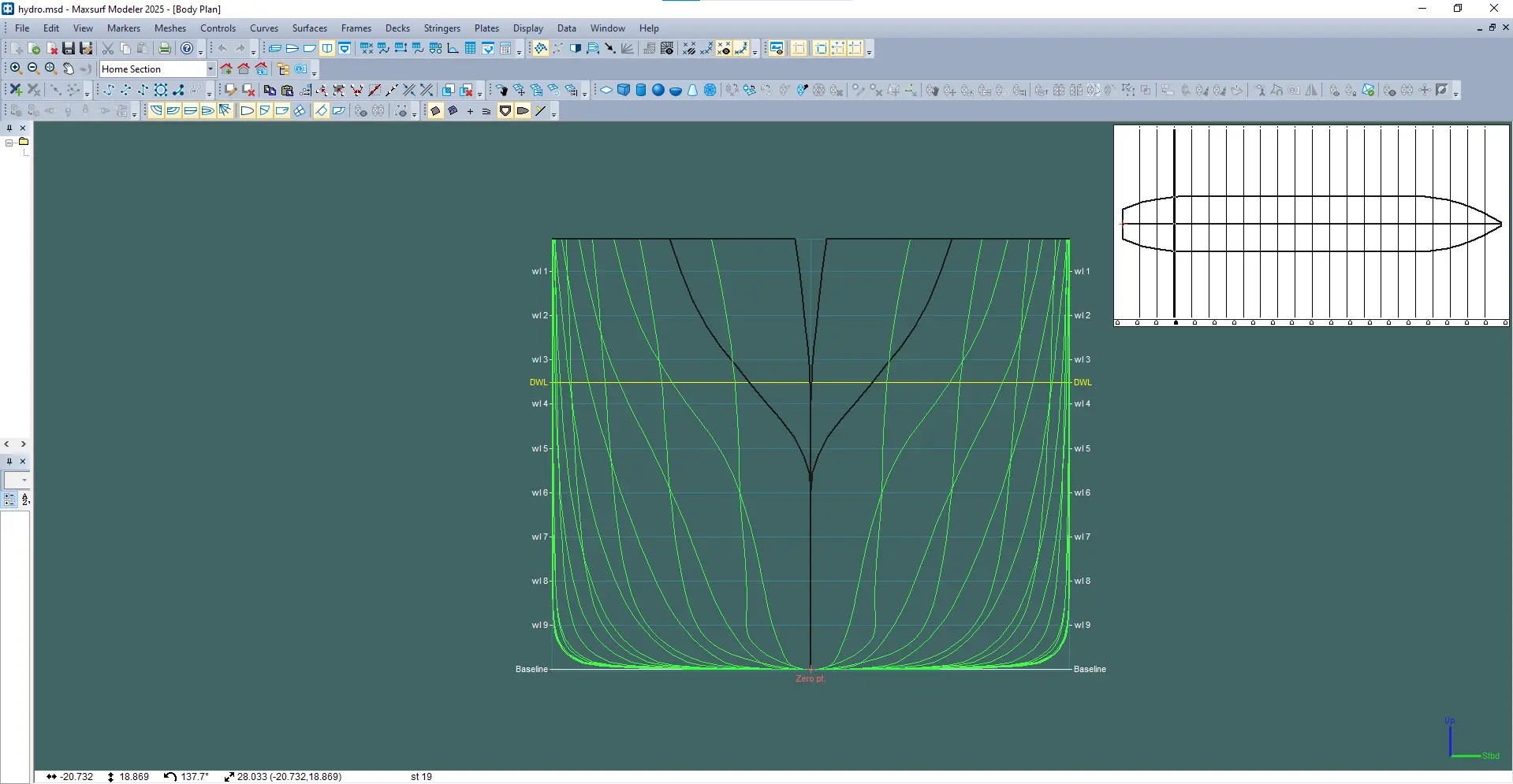Screen dimensions: 1513x784
Task: Click the Help question mark icon
Action: point(187,49)
